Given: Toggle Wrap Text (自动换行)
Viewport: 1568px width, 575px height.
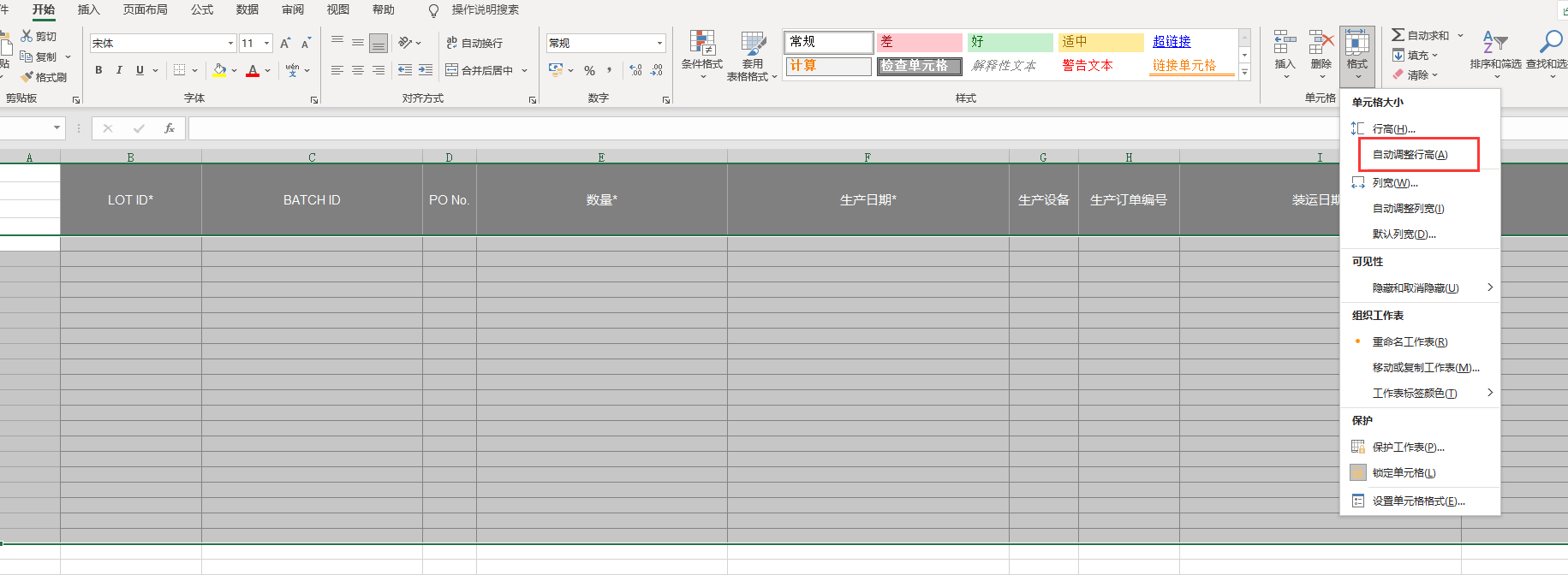Looking at the screenshot, I should click(474, 43).
